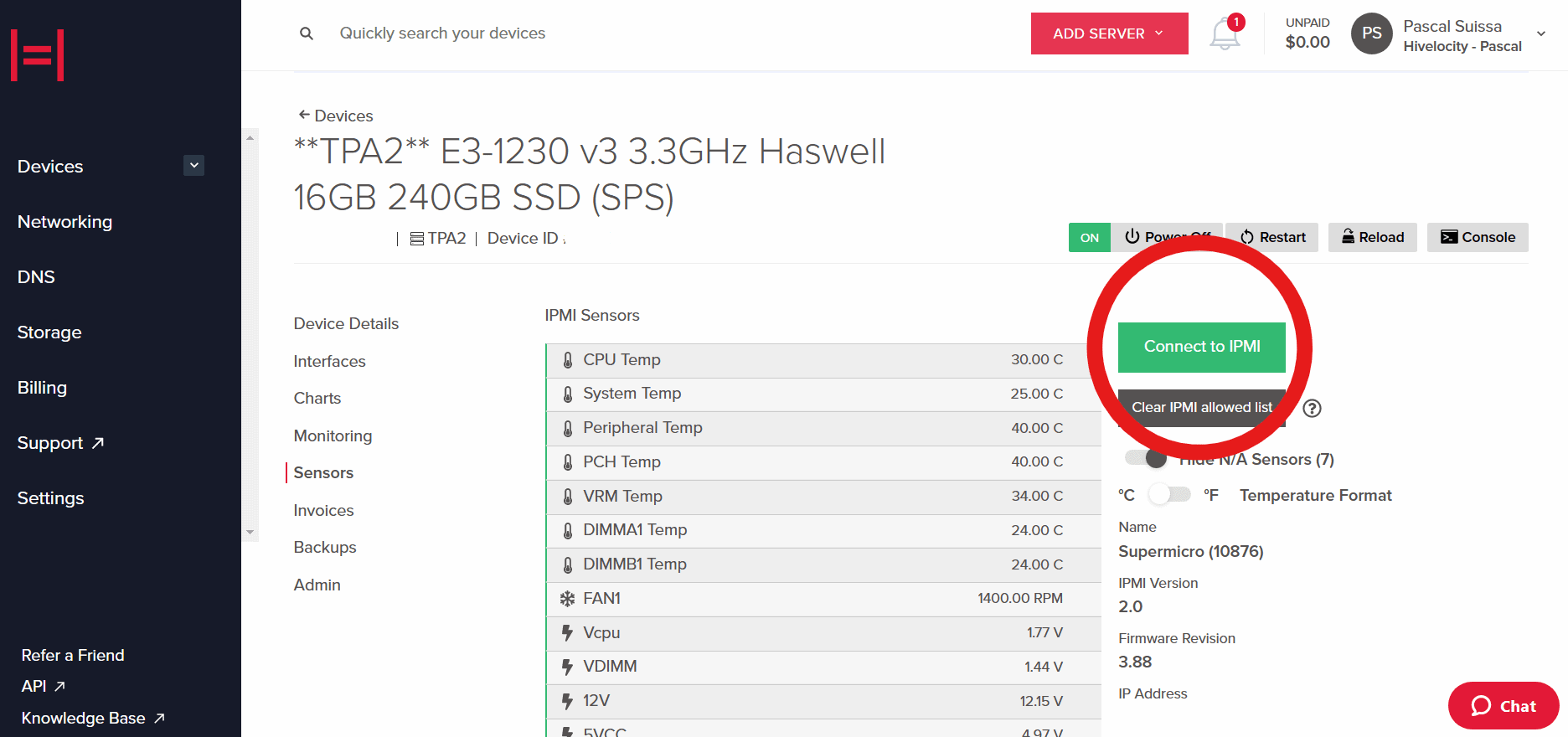Click the Supermicro (10876) name value
Image resolution: width=1568 pixels, height=737 pixels.
pos(1191,552)
